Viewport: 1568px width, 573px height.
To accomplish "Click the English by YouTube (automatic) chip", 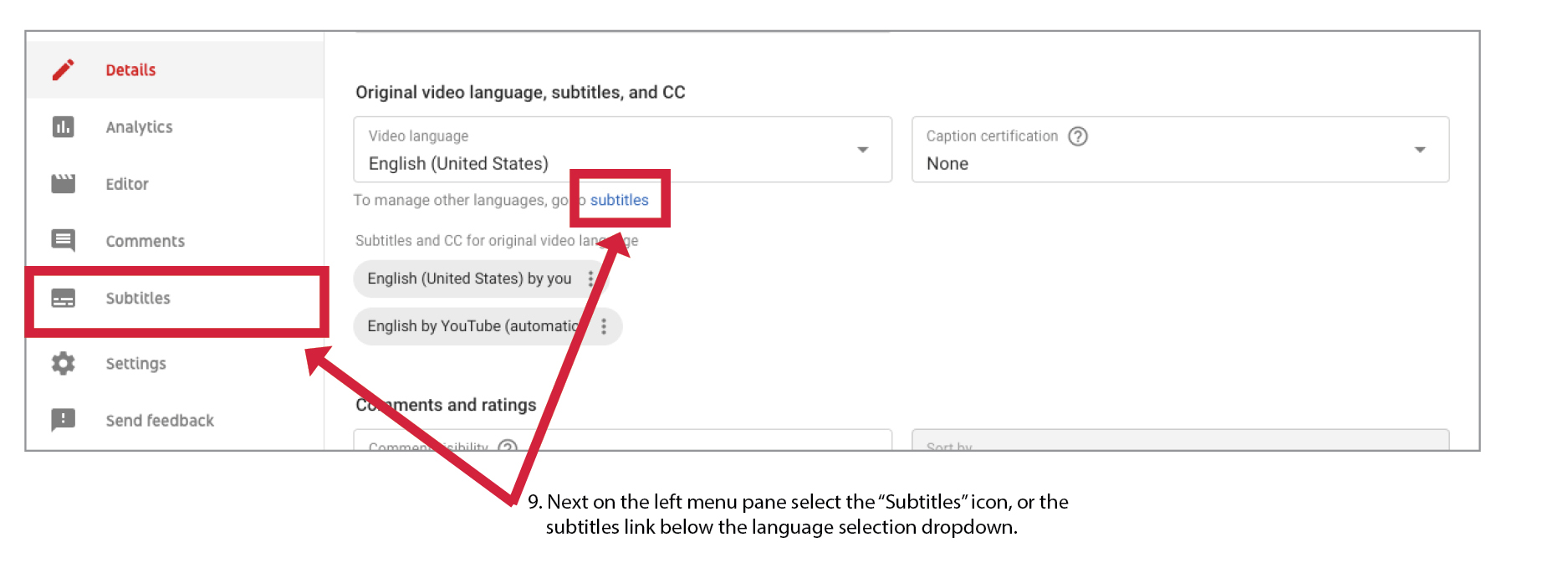I will pos(472,326).
